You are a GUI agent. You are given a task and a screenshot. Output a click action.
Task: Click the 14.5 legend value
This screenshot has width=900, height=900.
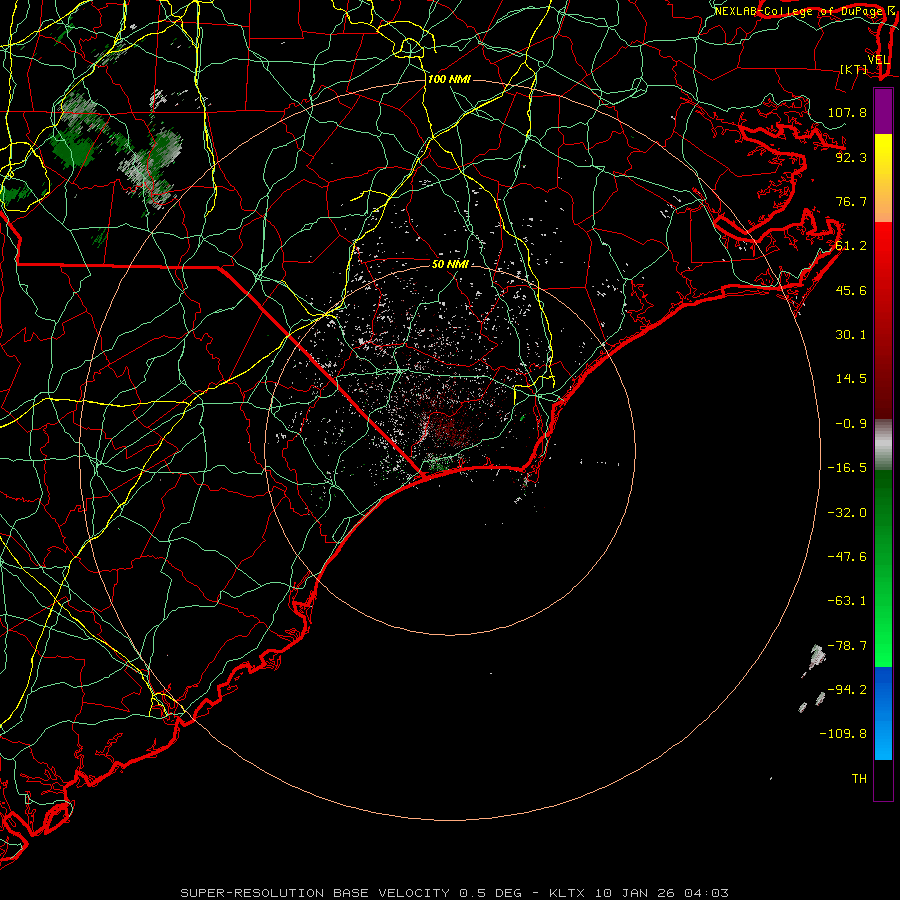coord(851,379)
